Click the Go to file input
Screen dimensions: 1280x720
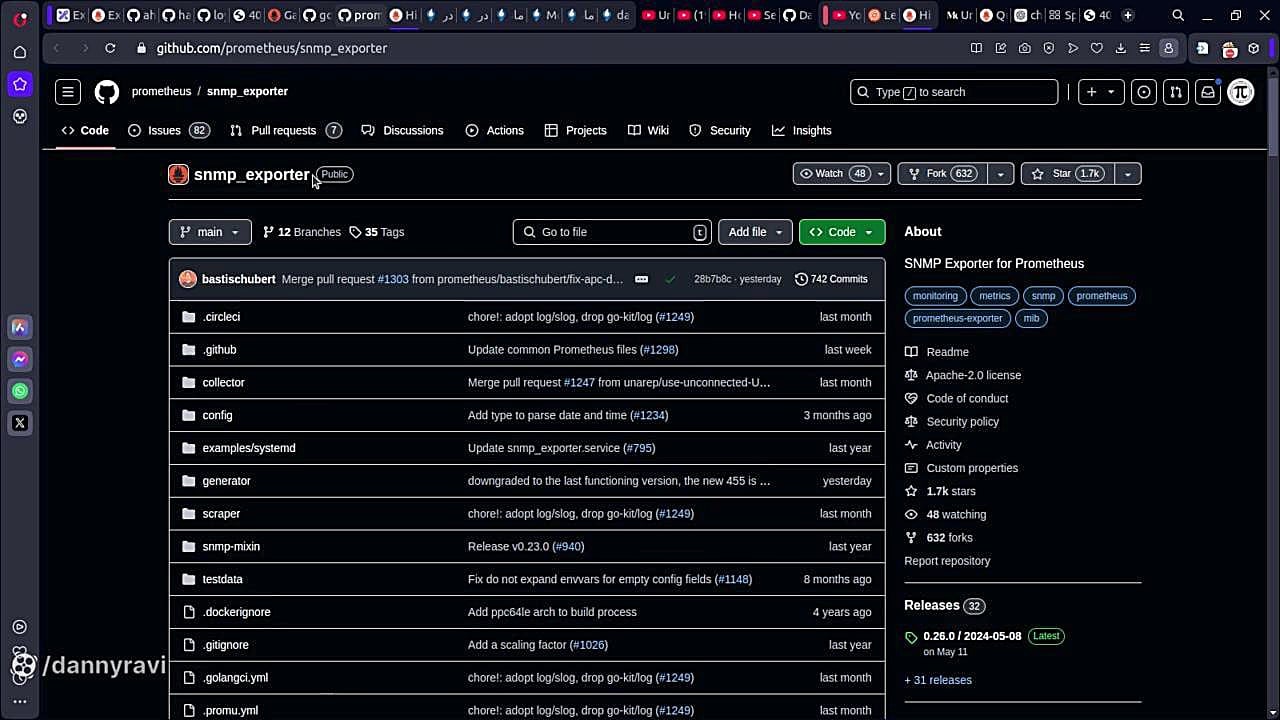[612, 232]
